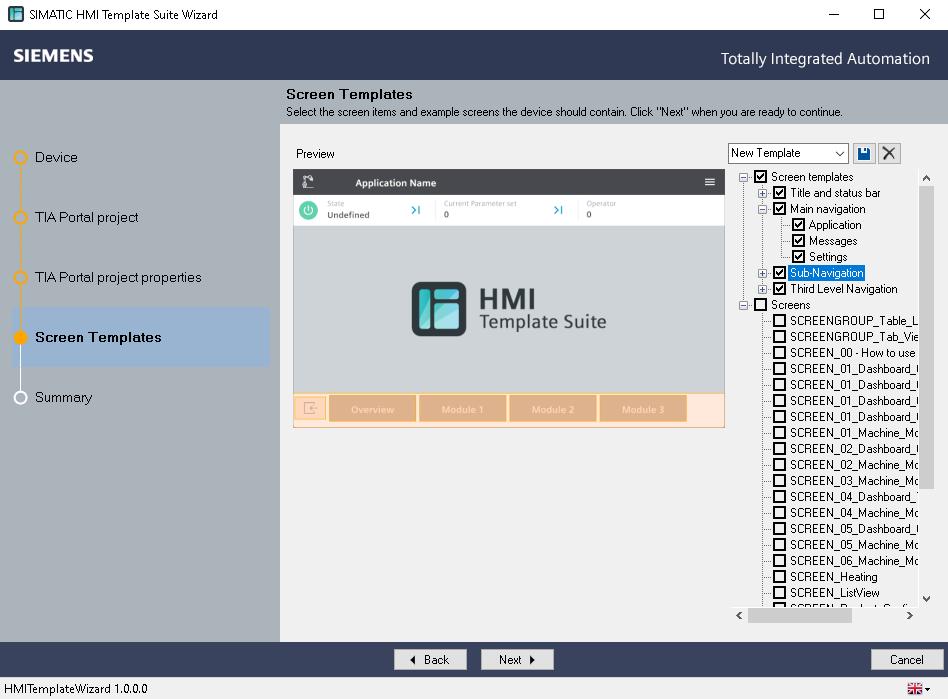Image resolution: width=948 pixels, height=699 pixels.
Task: Uncheck Messages checkbox
Action: pyautogui.click(x=799, y=241)
